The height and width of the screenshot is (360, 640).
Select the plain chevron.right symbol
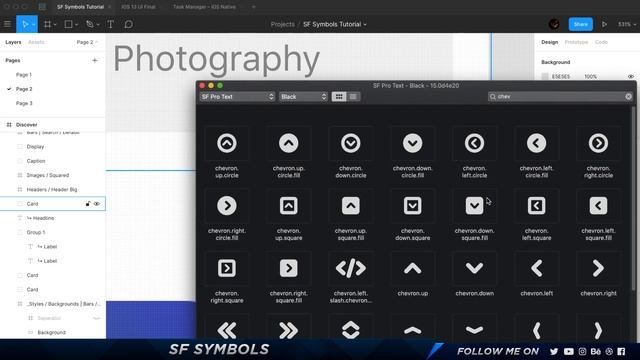coord(598,268)
